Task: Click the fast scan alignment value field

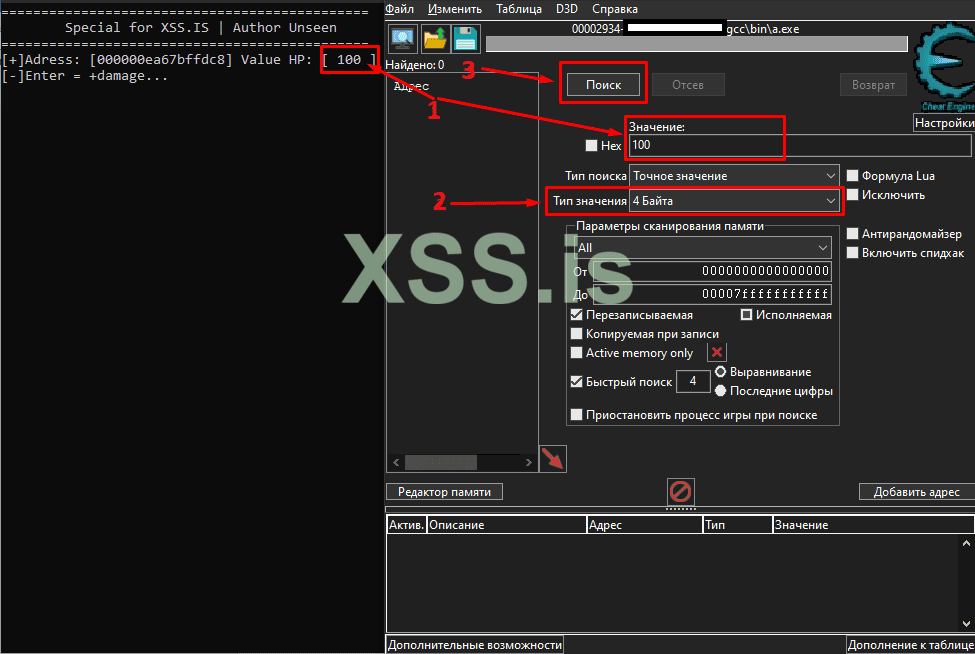Action: [693, 381]
